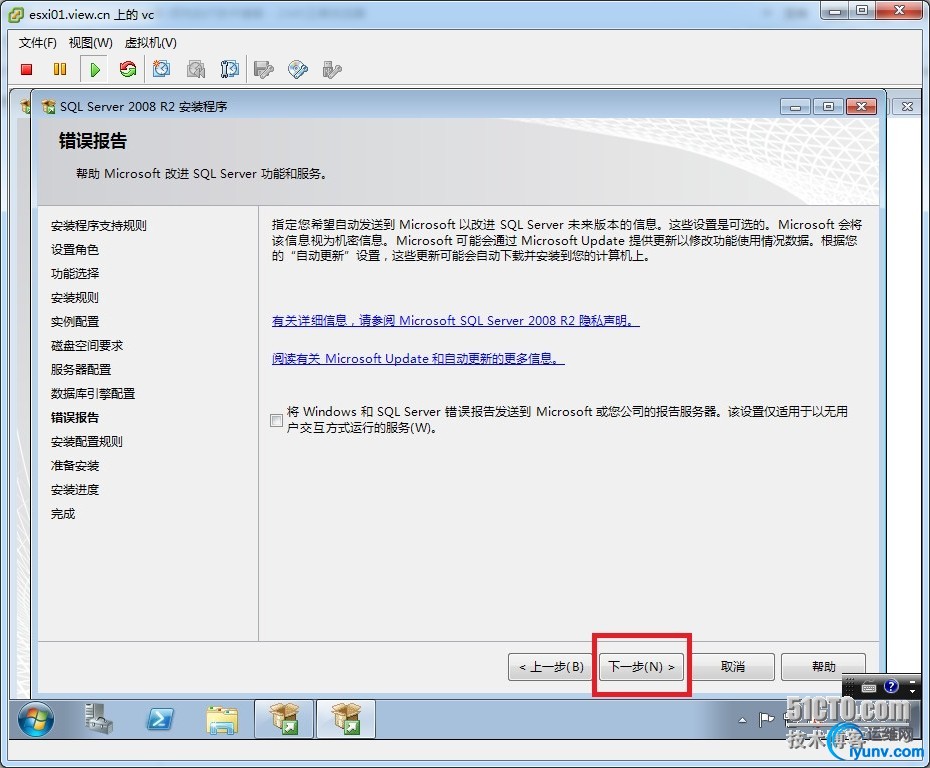Screen dimensions: 930x768
Task: Suspend the VM with pause icon
Action: click(60, 69)
